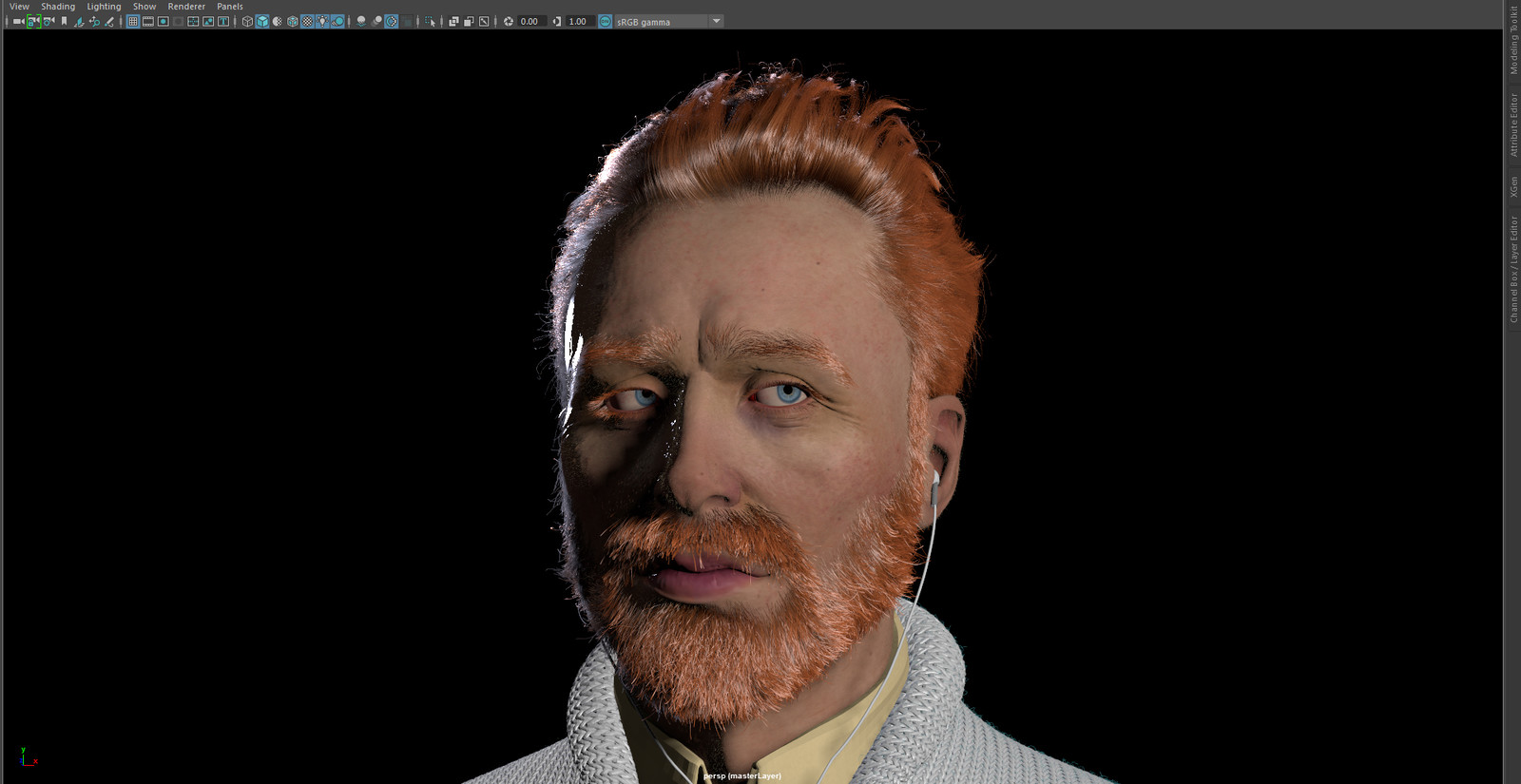This screenshot has height=784, width=1521.
Task: Select Smooth Shade All cube icon
Action: [x=262, y=21]
